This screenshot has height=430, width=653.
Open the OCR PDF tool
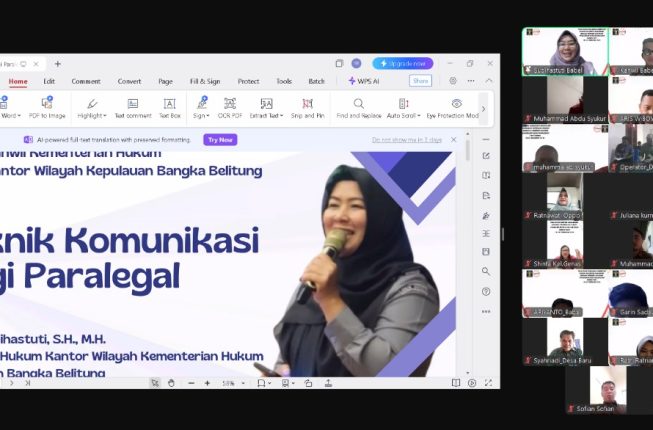(230, 108)
